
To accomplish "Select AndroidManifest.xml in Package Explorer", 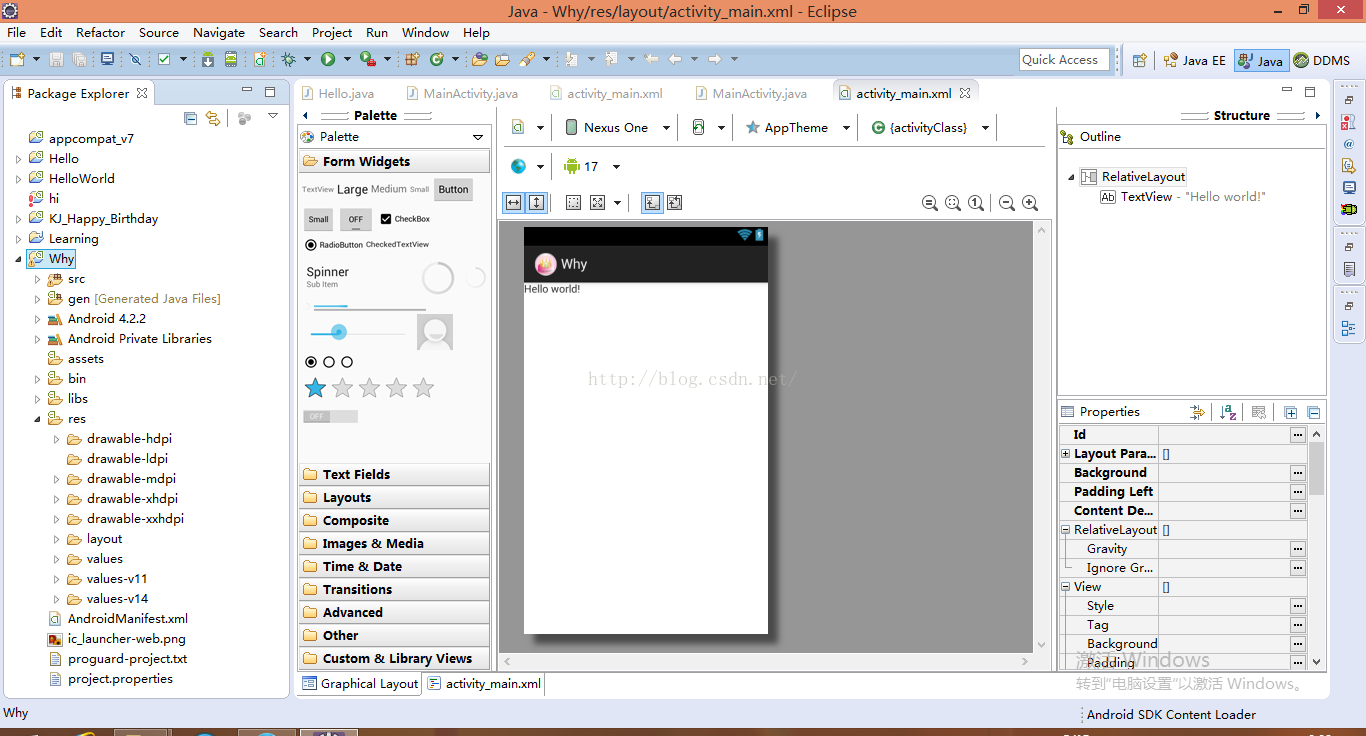I will 118,619.
